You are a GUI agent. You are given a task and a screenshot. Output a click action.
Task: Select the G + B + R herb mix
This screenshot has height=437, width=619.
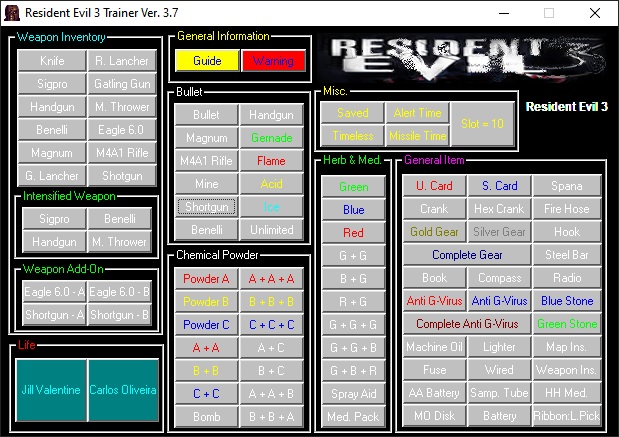pos(353,371)
